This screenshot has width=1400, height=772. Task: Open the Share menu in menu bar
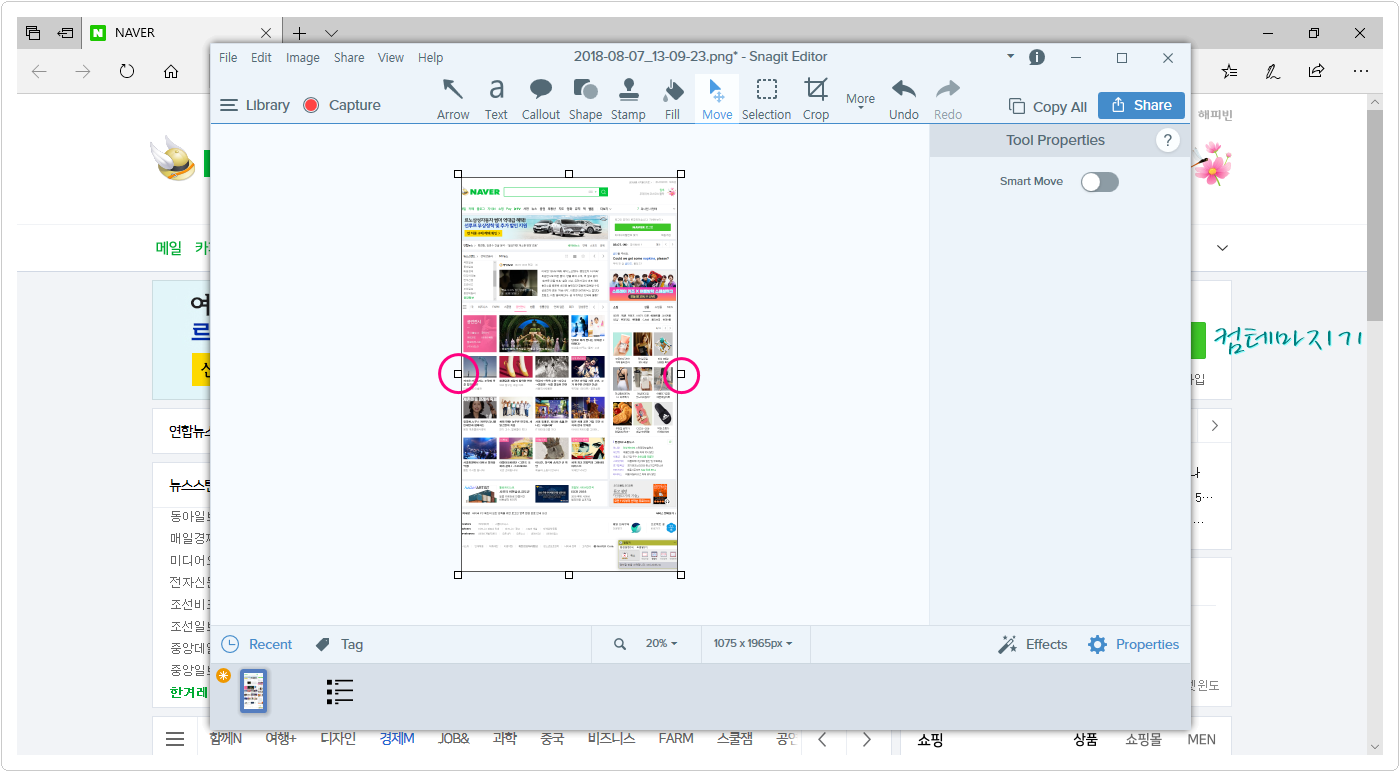(x=349, y=57)
